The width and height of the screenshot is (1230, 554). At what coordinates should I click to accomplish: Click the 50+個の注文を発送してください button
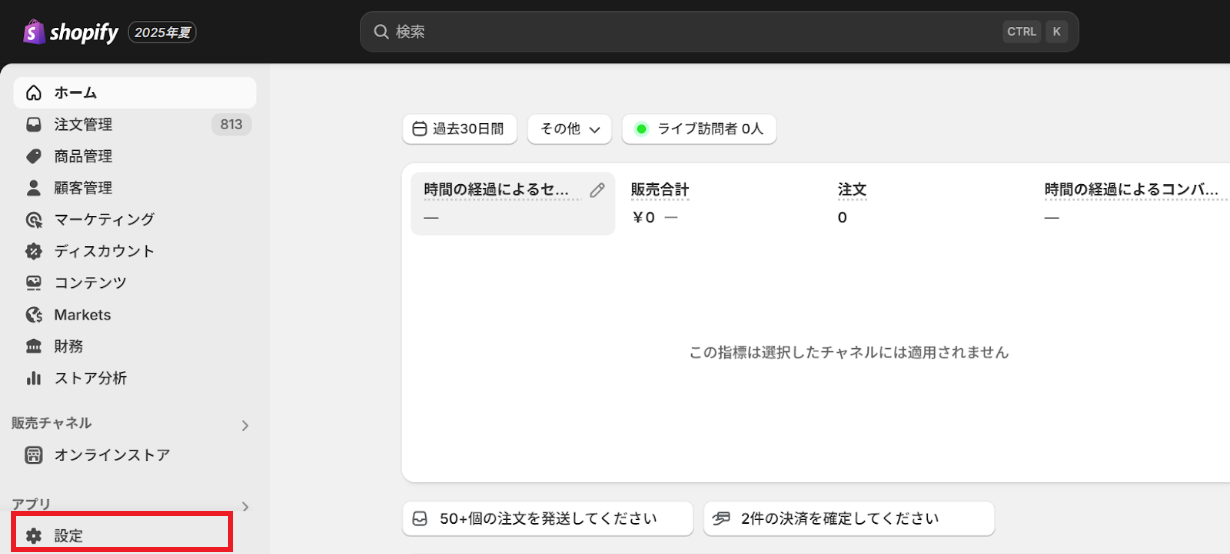point(547,519)
